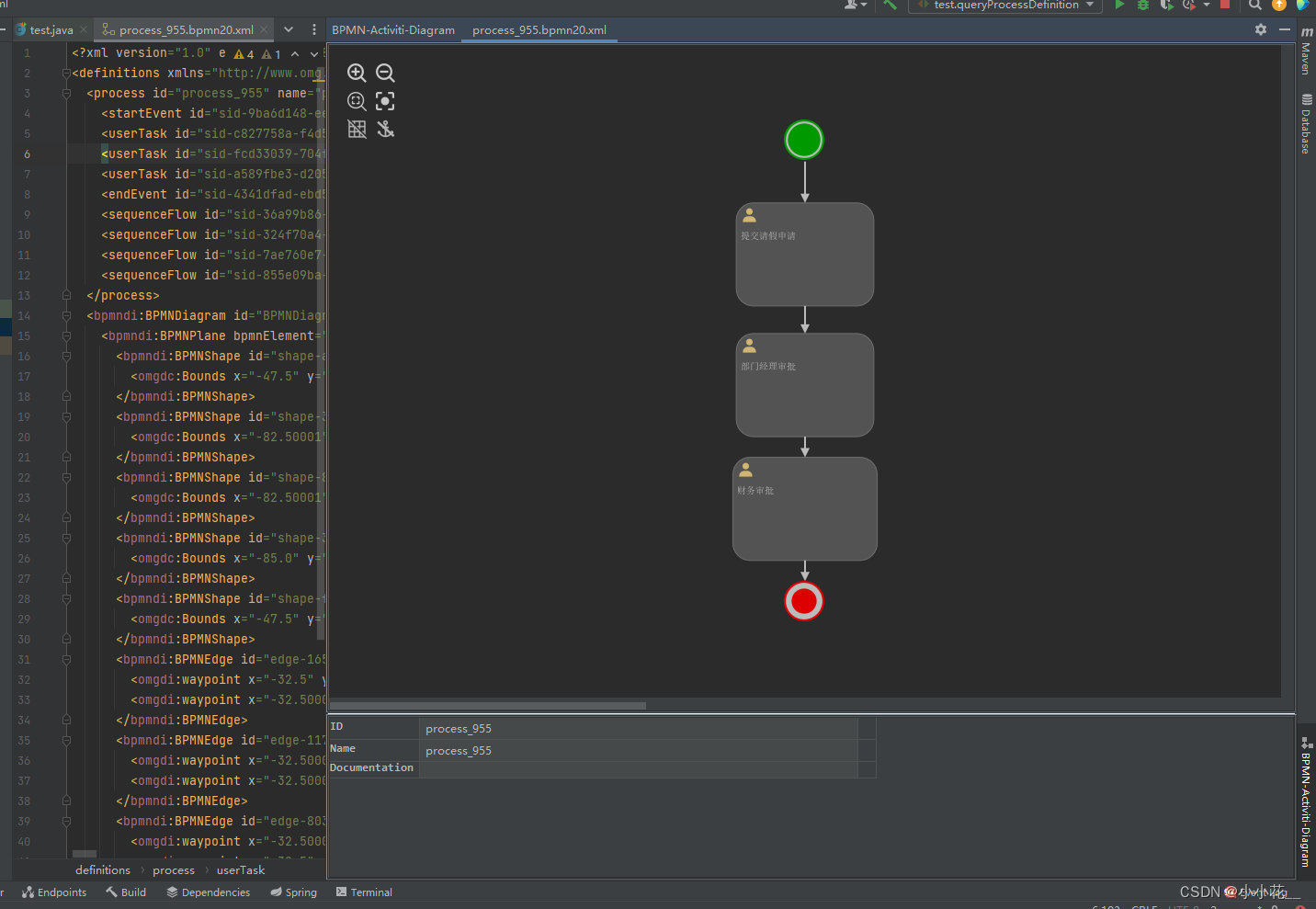Run with coverage icon

coord(1166,5)
